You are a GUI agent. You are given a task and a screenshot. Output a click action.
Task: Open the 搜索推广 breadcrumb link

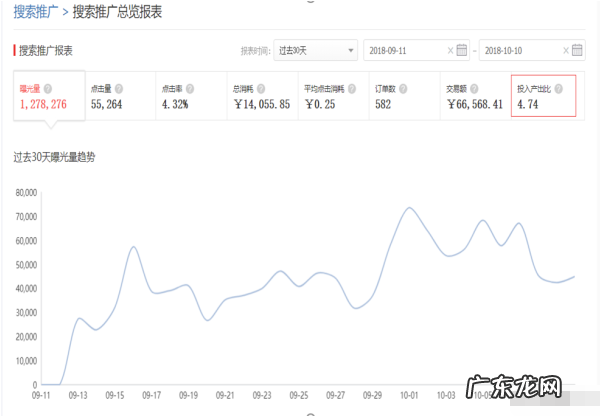(36, 11)
